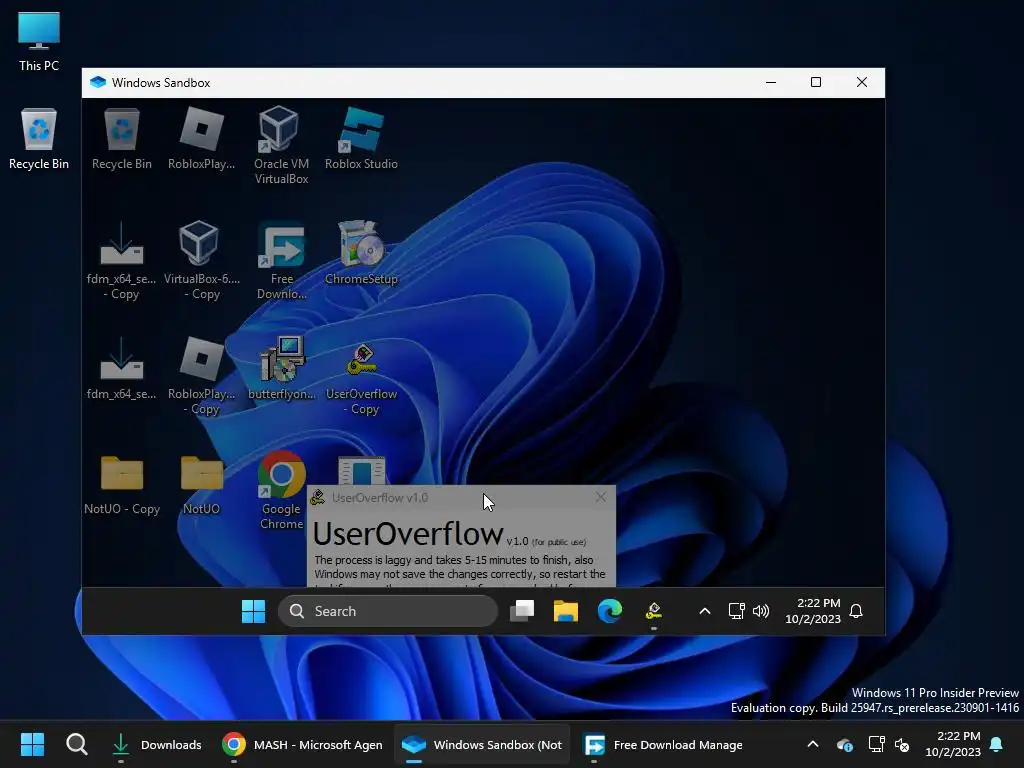Viewport: 1024px width, 768px height.
Task: Click UserOverflow icon in the Sandbox taskbar
Action: [654, 611]
